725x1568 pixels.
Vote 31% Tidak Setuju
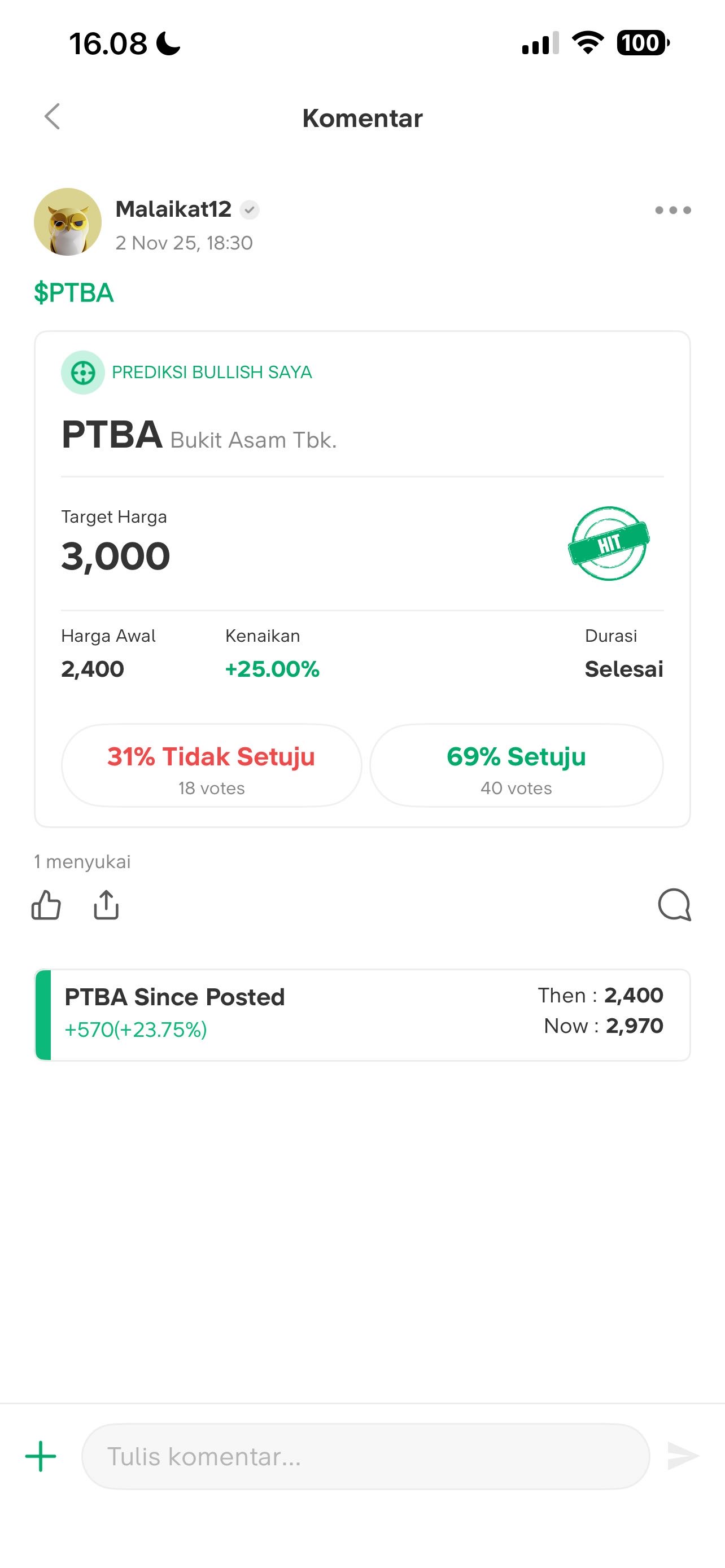[211, 765]
